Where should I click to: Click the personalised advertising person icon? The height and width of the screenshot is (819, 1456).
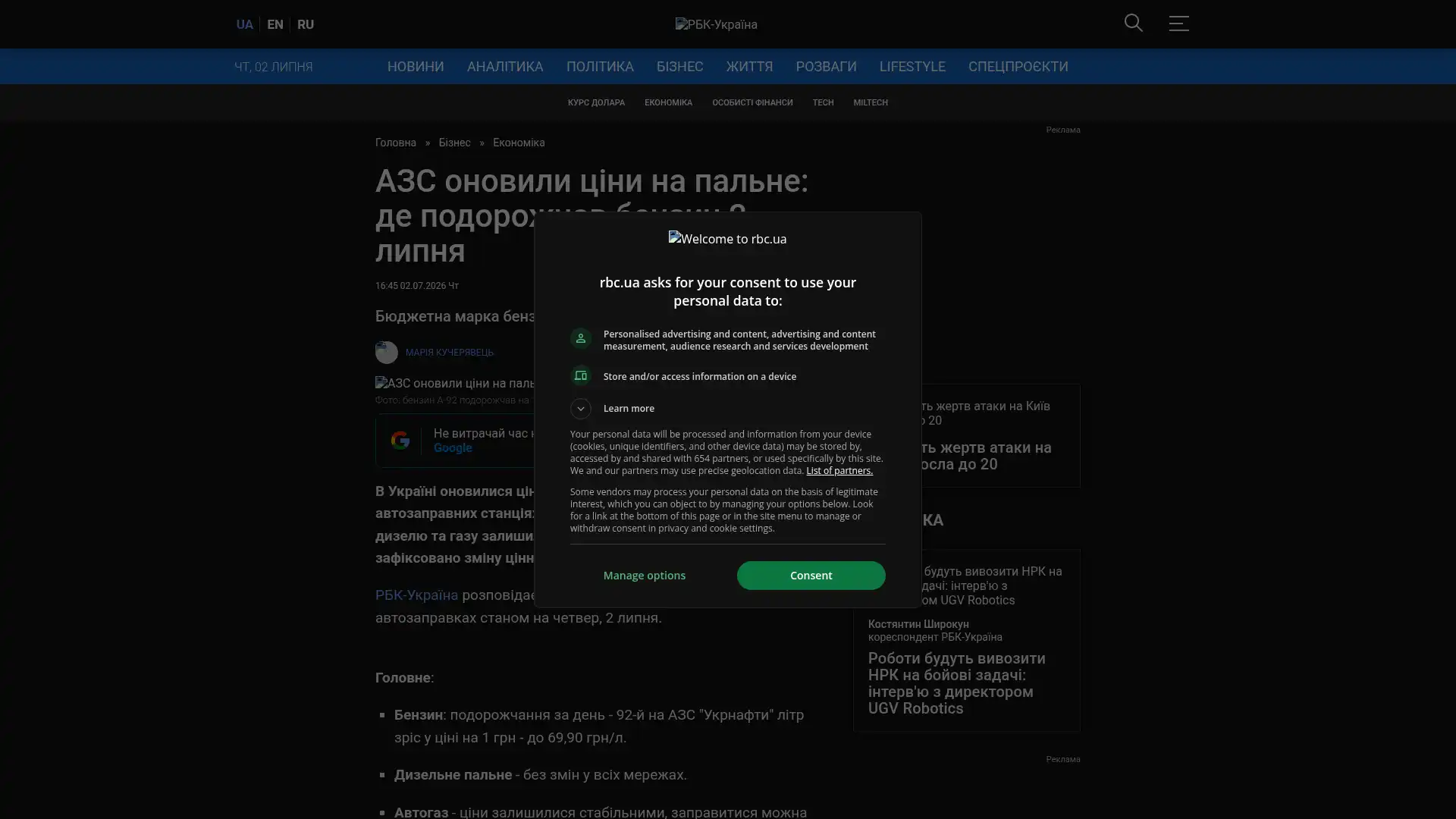[580, 338]
